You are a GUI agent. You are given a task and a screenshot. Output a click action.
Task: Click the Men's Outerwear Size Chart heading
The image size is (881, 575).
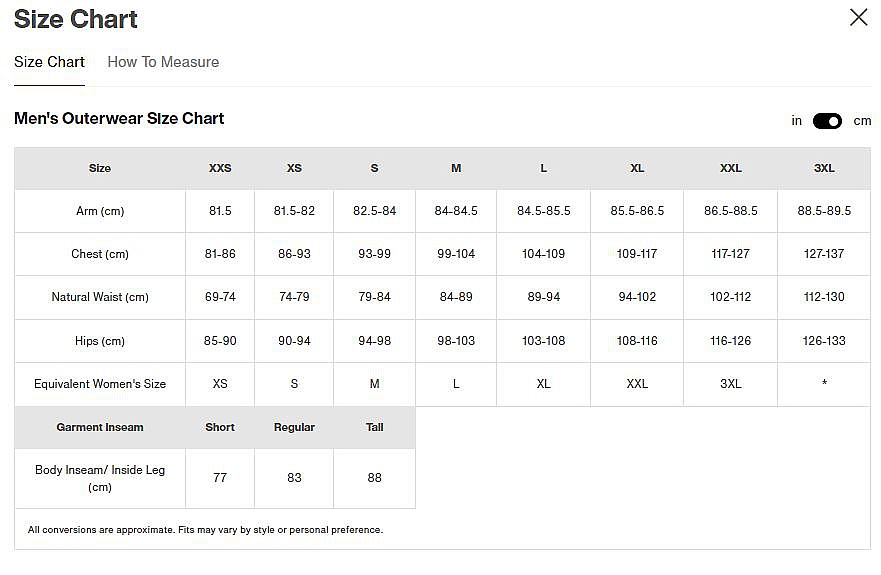pyautogui.click(x=119, y=118)
